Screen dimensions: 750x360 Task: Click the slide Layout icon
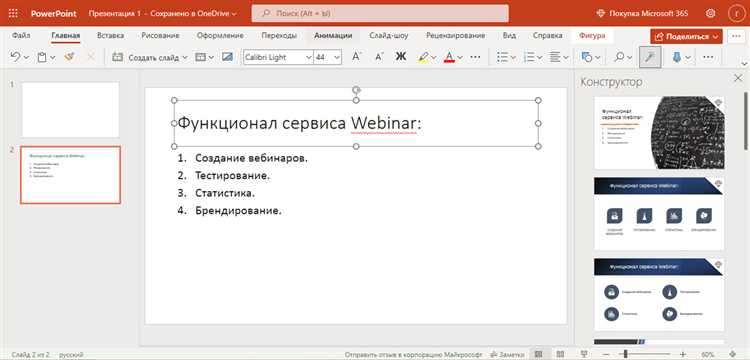[200, 57]
